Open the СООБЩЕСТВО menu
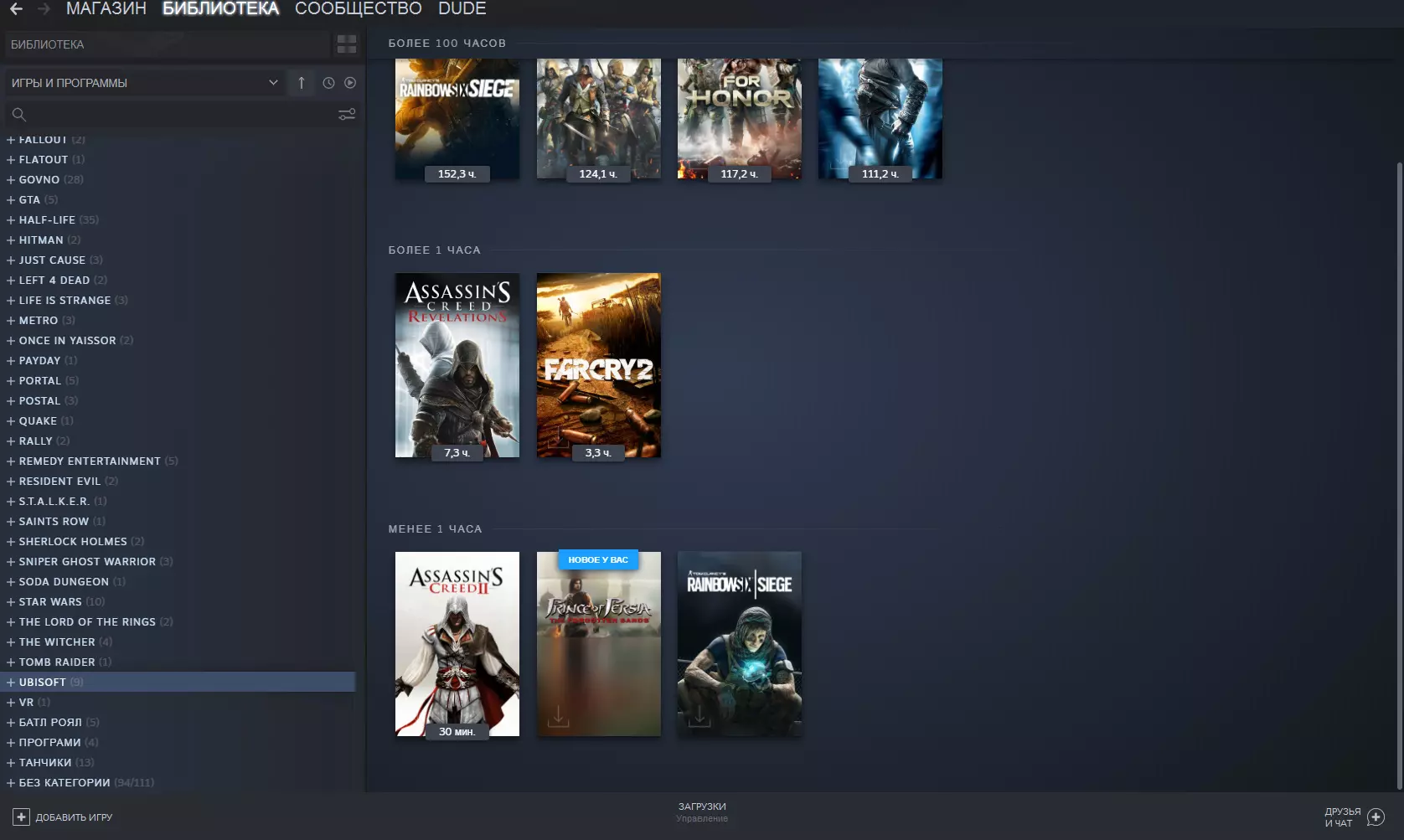Image resolution: width=1404 pixels, height=840 pixels. 359,9
